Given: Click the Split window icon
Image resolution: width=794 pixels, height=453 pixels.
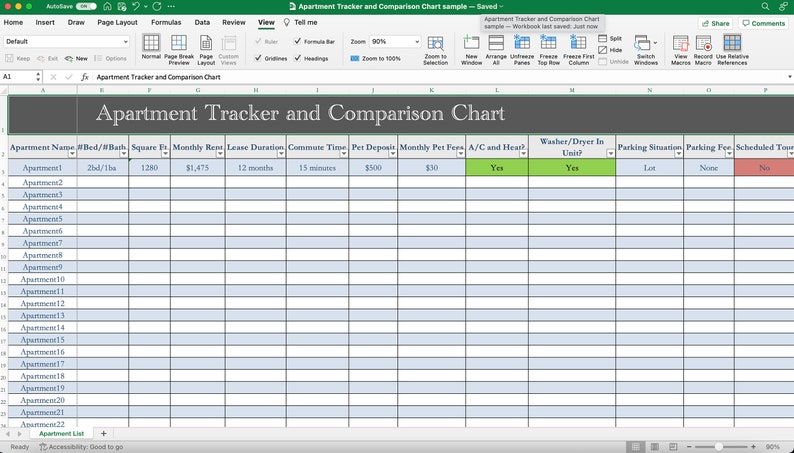Looking at the screenshot, I should click(603, 38).
